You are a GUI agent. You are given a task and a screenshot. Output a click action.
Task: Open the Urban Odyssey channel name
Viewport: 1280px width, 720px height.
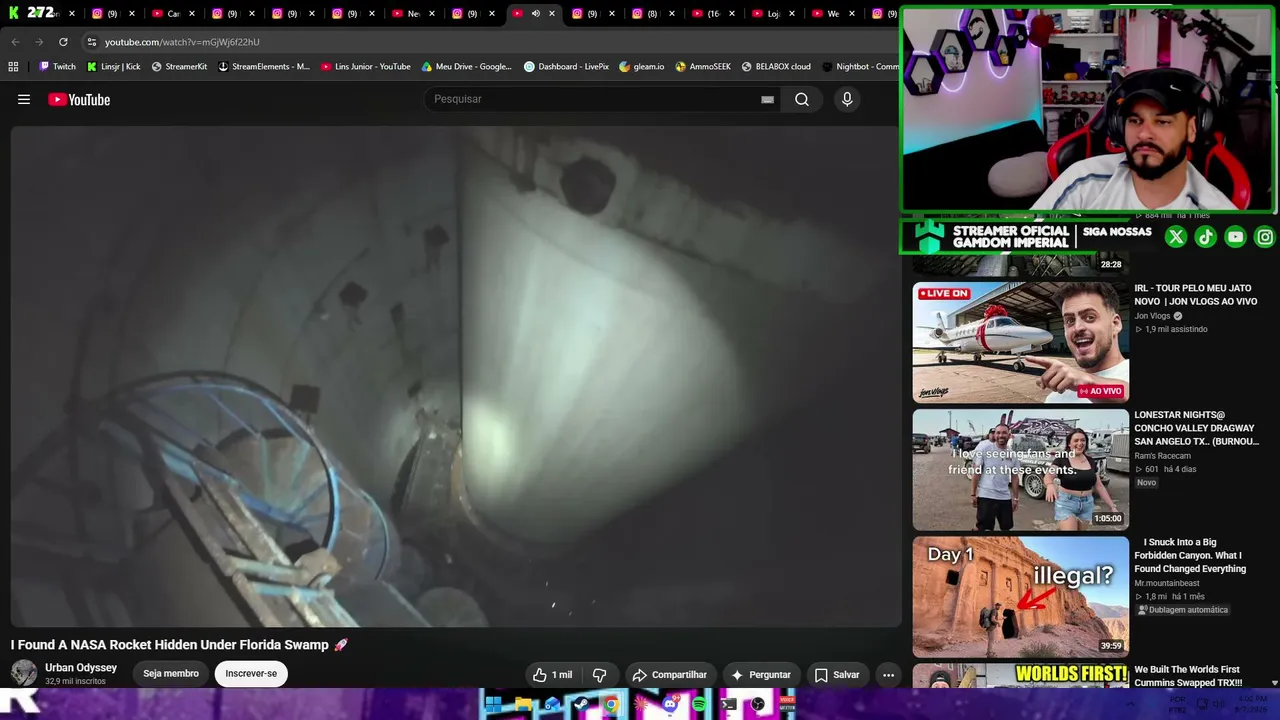[x=81, y=667]
